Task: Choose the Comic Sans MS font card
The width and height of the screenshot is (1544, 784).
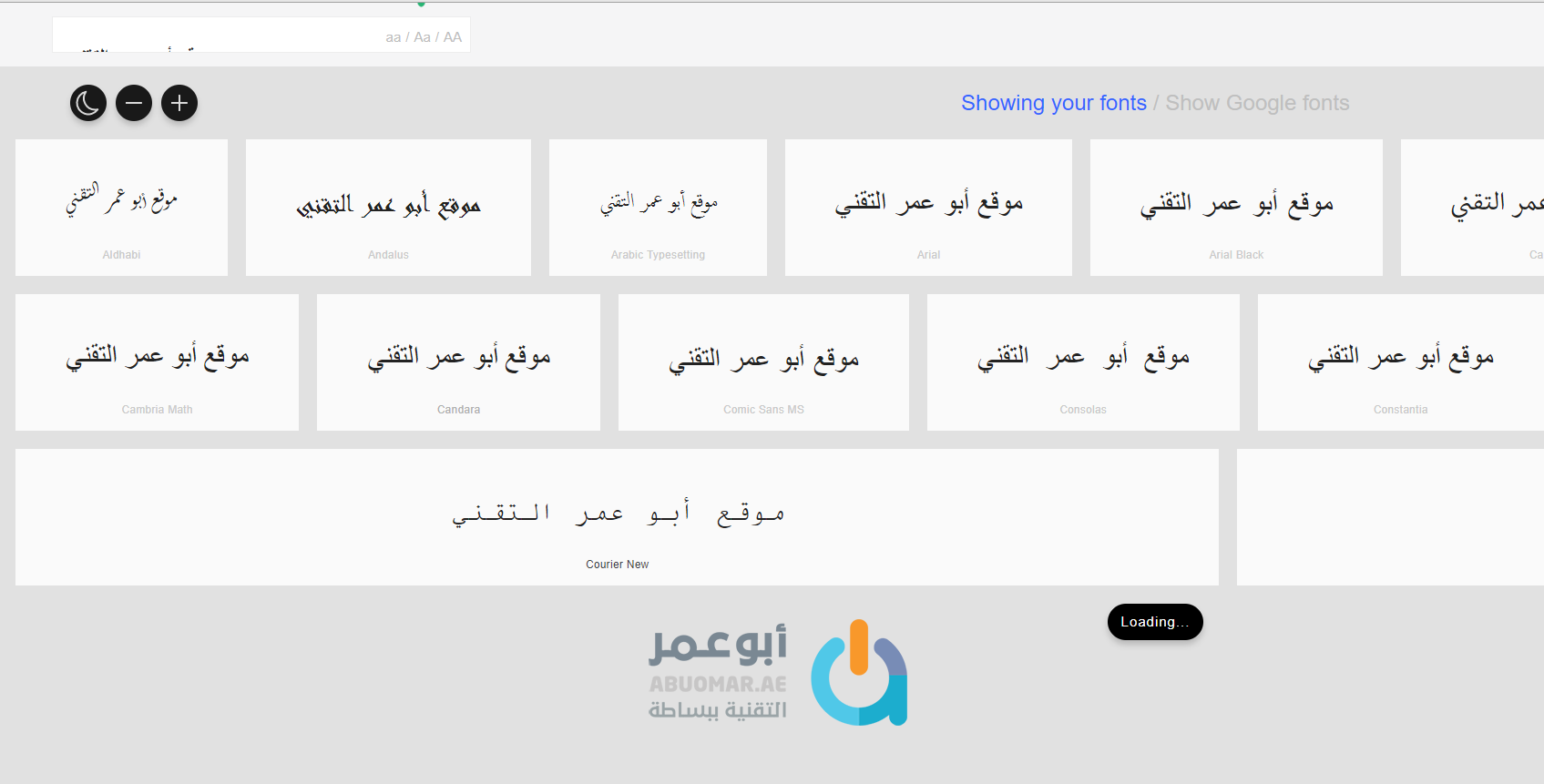Action: coord(763,362)
